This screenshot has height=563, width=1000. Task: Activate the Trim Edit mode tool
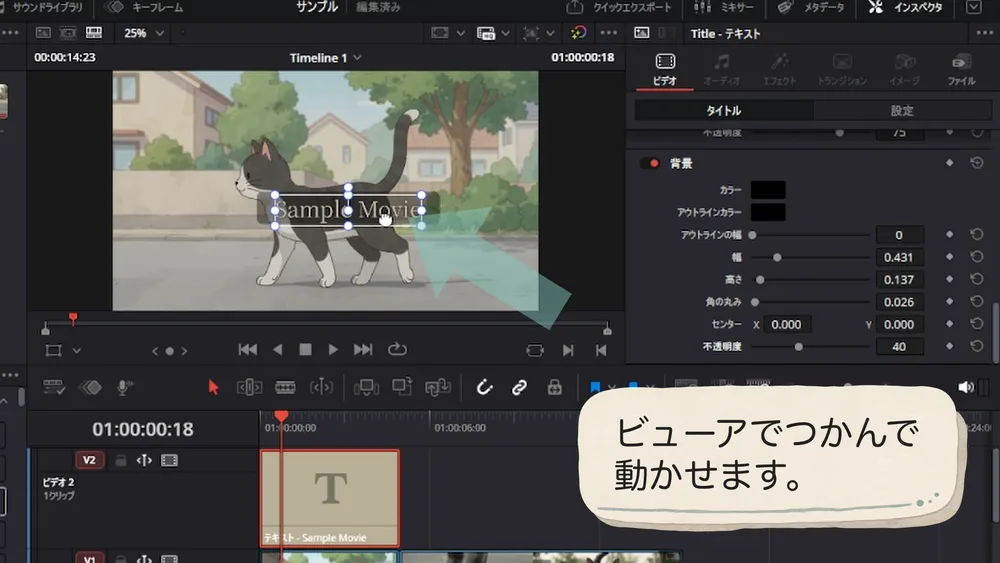[x=249, y=387]
